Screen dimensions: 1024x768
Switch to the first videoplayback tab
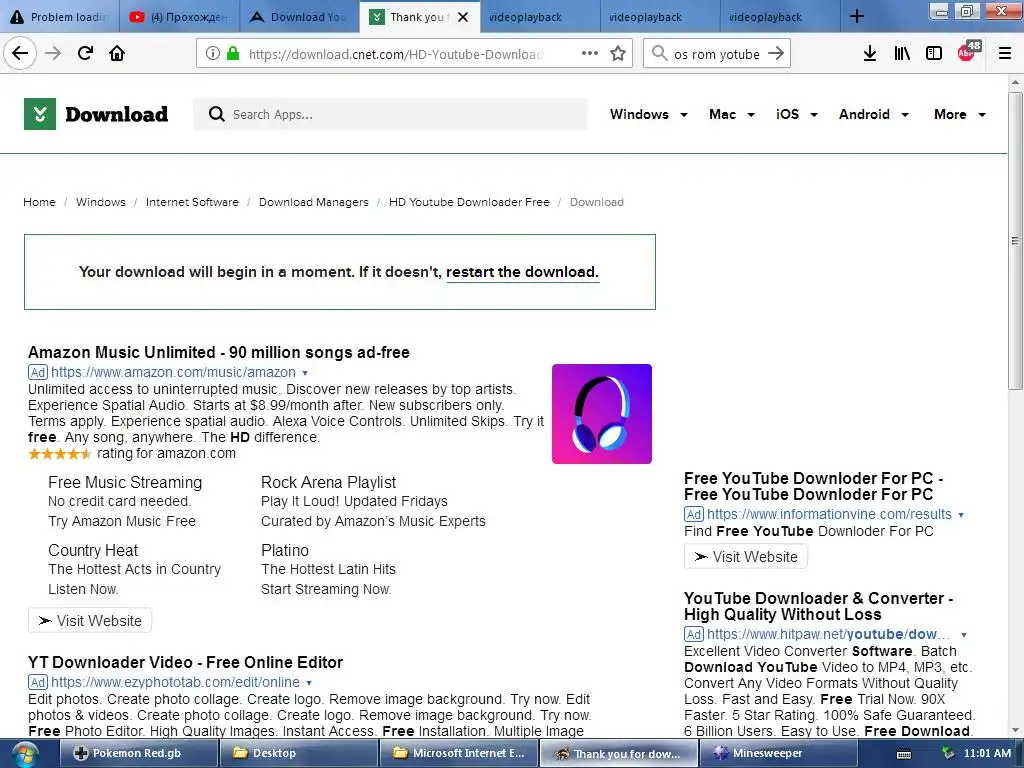pos(539,17)
